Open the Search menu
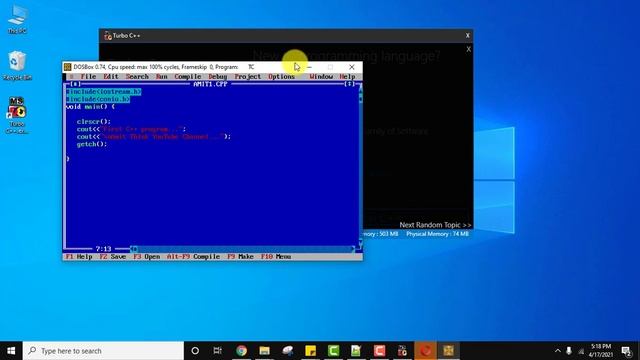This screenshot has width=640, height=360. point(137,76)
